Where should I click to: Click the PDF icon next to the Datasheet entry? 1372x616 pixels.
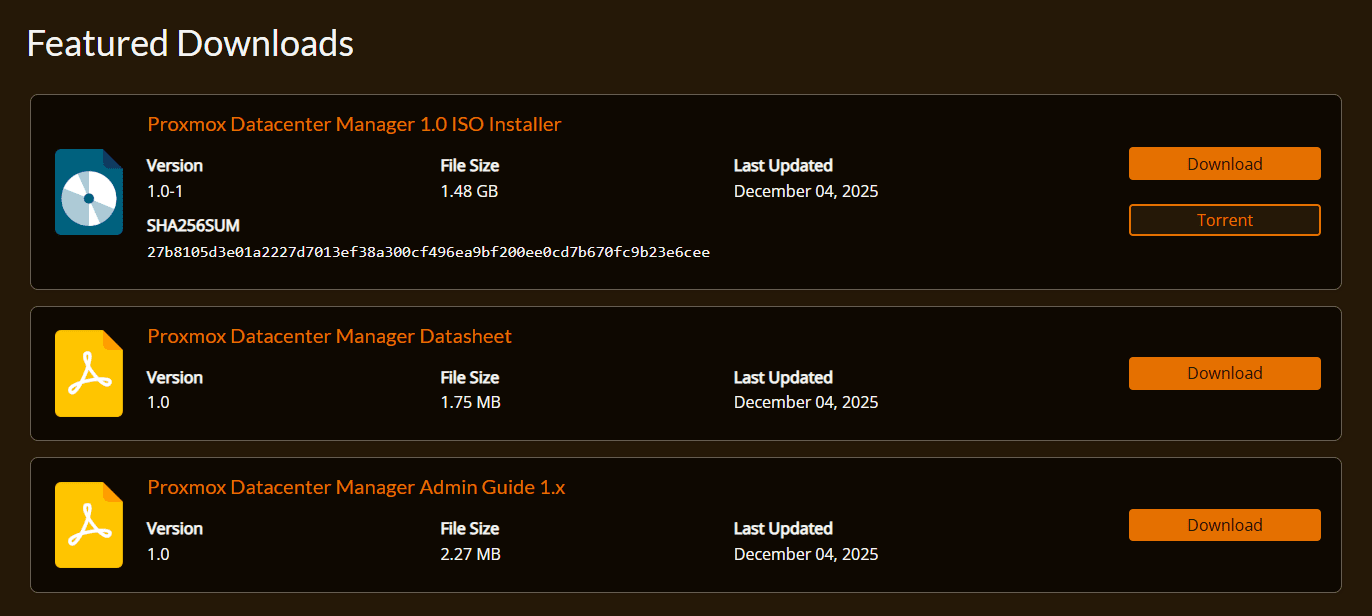pyautogui.click(x=88, y=372)
